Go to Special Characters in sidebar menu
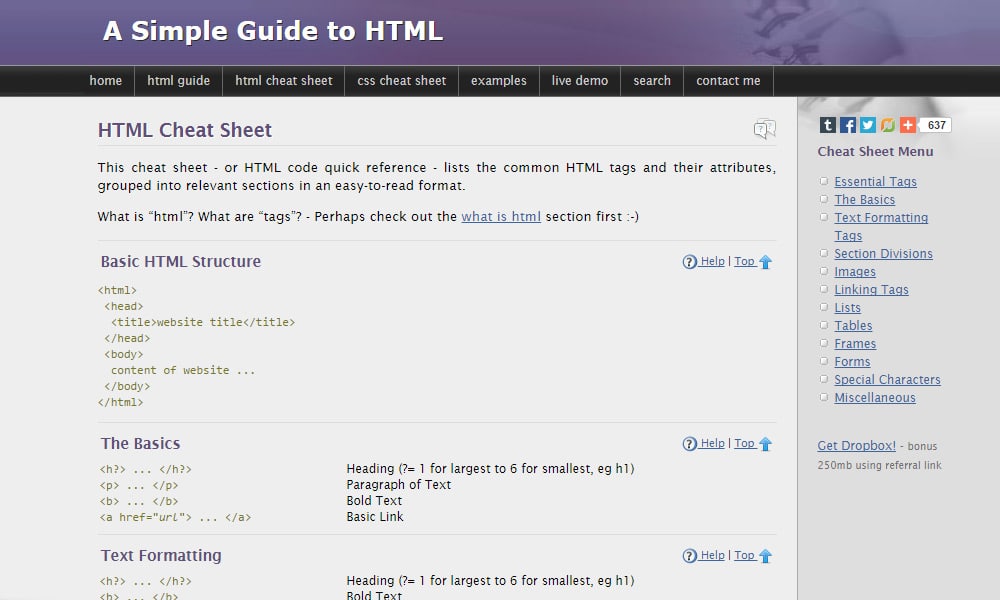This screenshot has width=1000, height=600. coord(887,379)
